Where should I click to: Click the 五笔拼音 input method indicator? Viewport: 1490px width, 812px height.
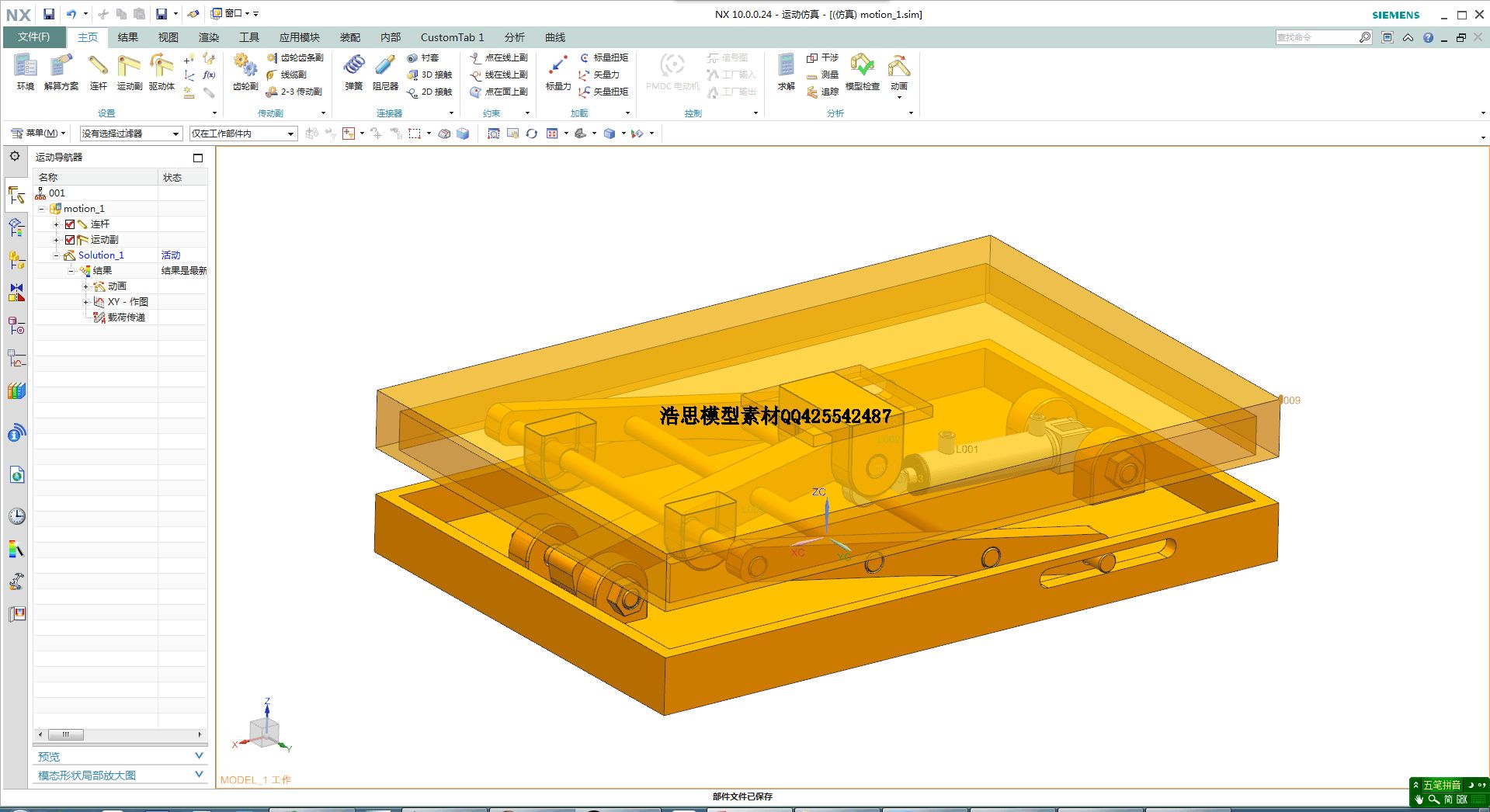(x=1440, y=785)
